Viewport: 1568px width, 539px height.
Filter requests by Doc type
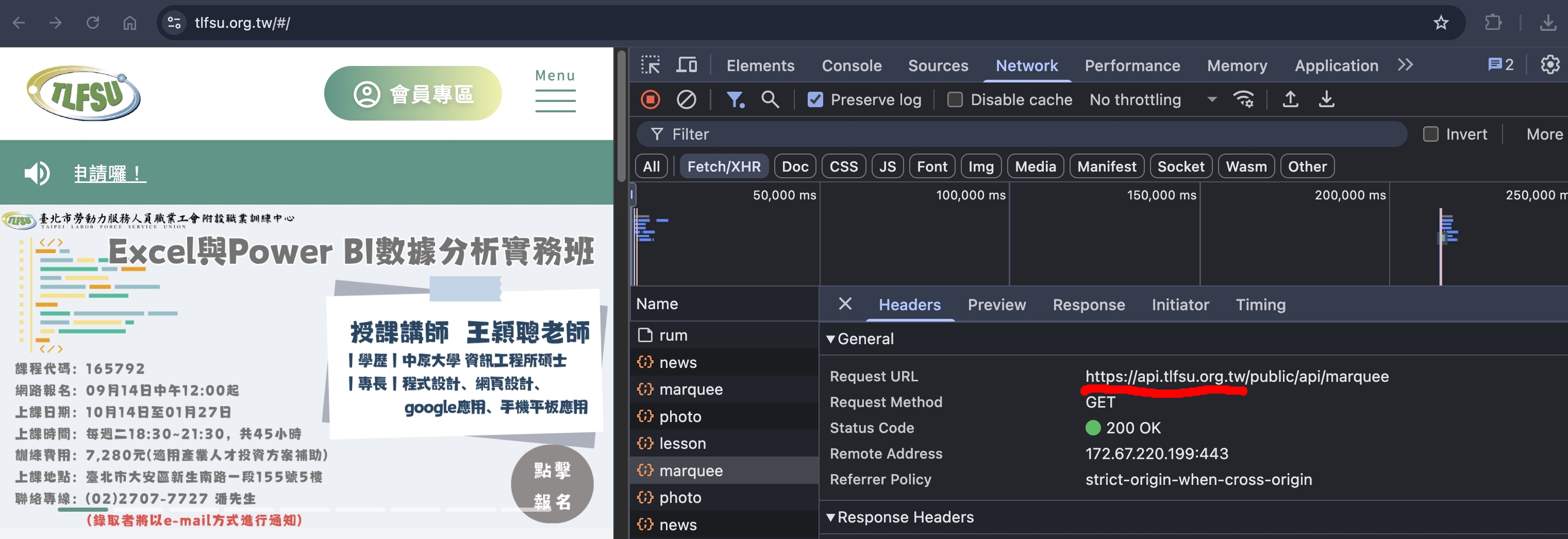click(x=795, y=166)
